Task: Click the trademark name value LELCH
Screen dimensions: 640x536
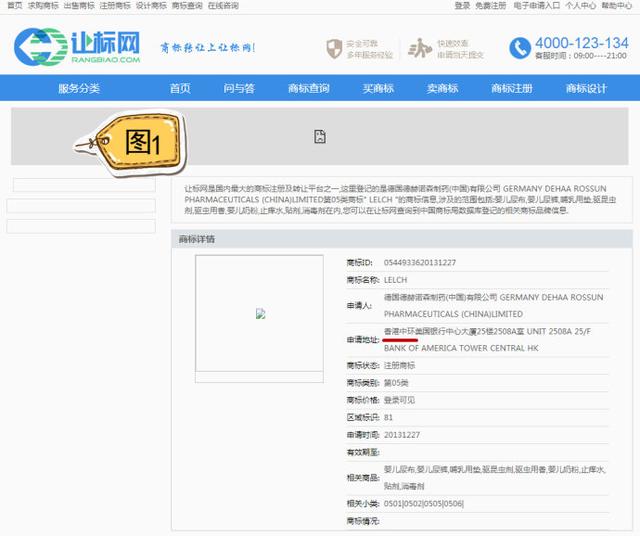Action: click(x=395, y=280)
